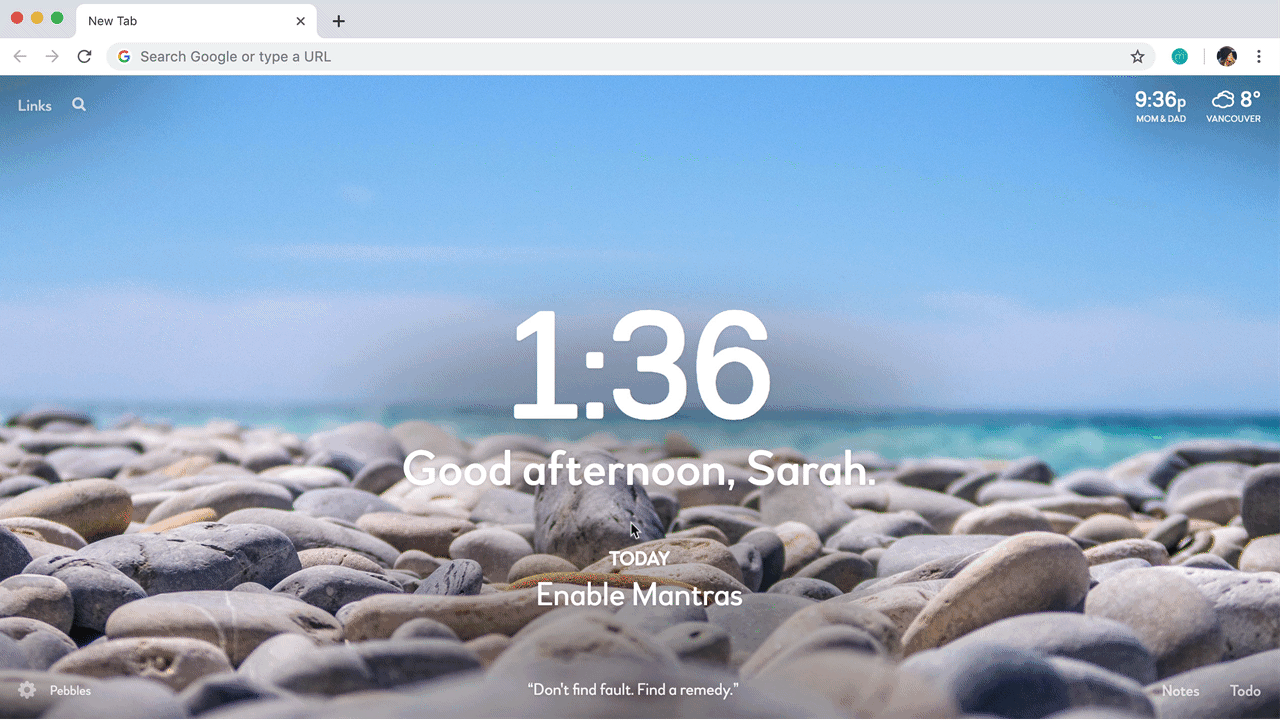The width and height of the screenshot is (1280, 720).
Task: Click the daily quote at bottom
Action: (632, 690)
